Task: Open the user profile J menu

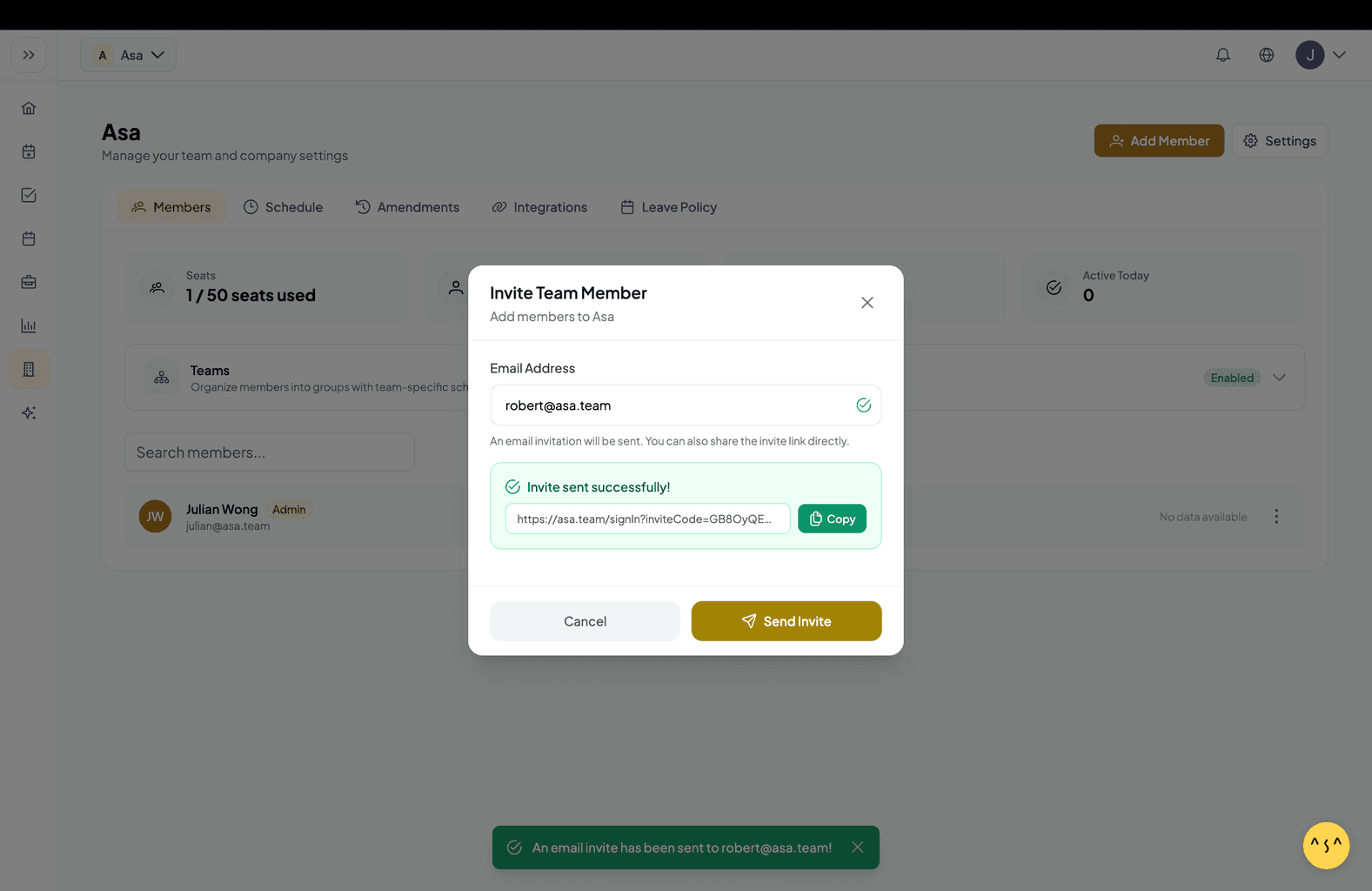Action: tap(1320, 55)
